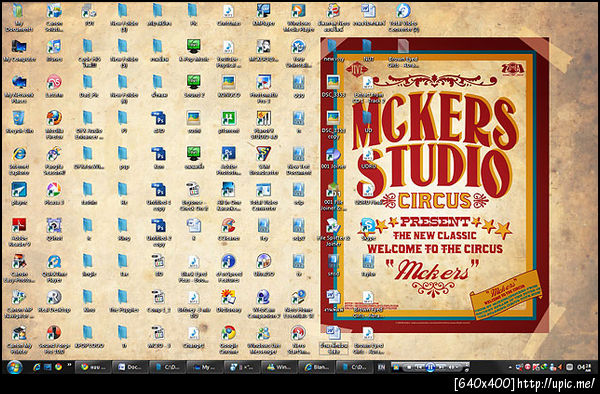Launch the Adobe Reader 9 shortcut
This screenshot has width=600, height=394.
point(19,231)
